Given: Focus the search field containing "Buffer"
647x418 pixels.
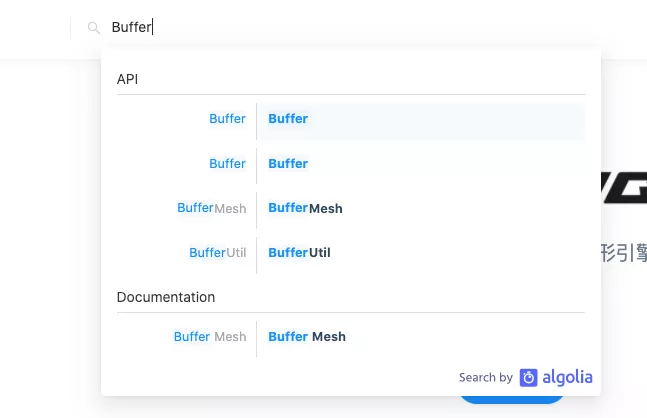Looking at the screenshot, I should point(300,28).
